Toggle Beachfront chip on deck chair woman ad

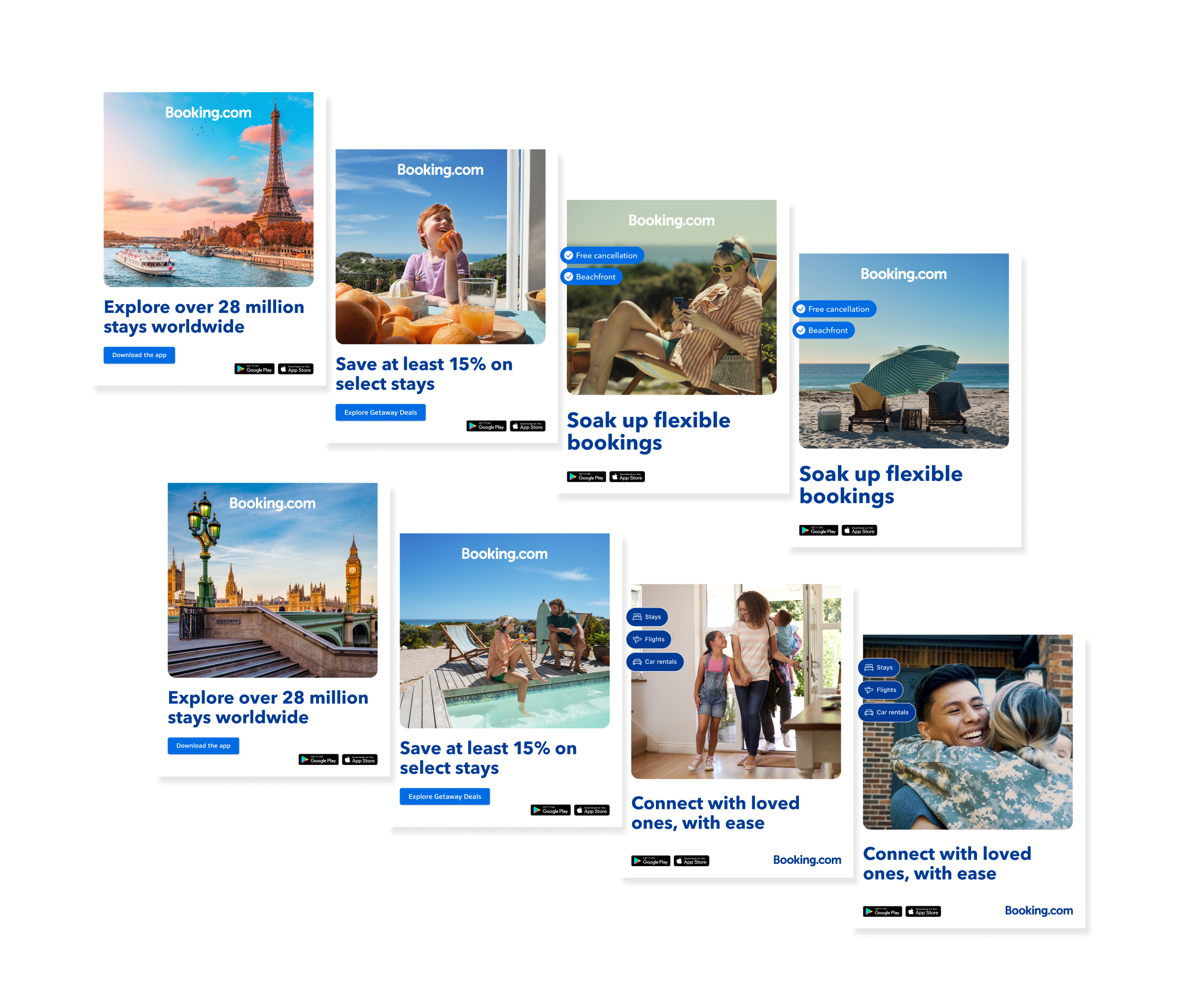click(592, 277)
